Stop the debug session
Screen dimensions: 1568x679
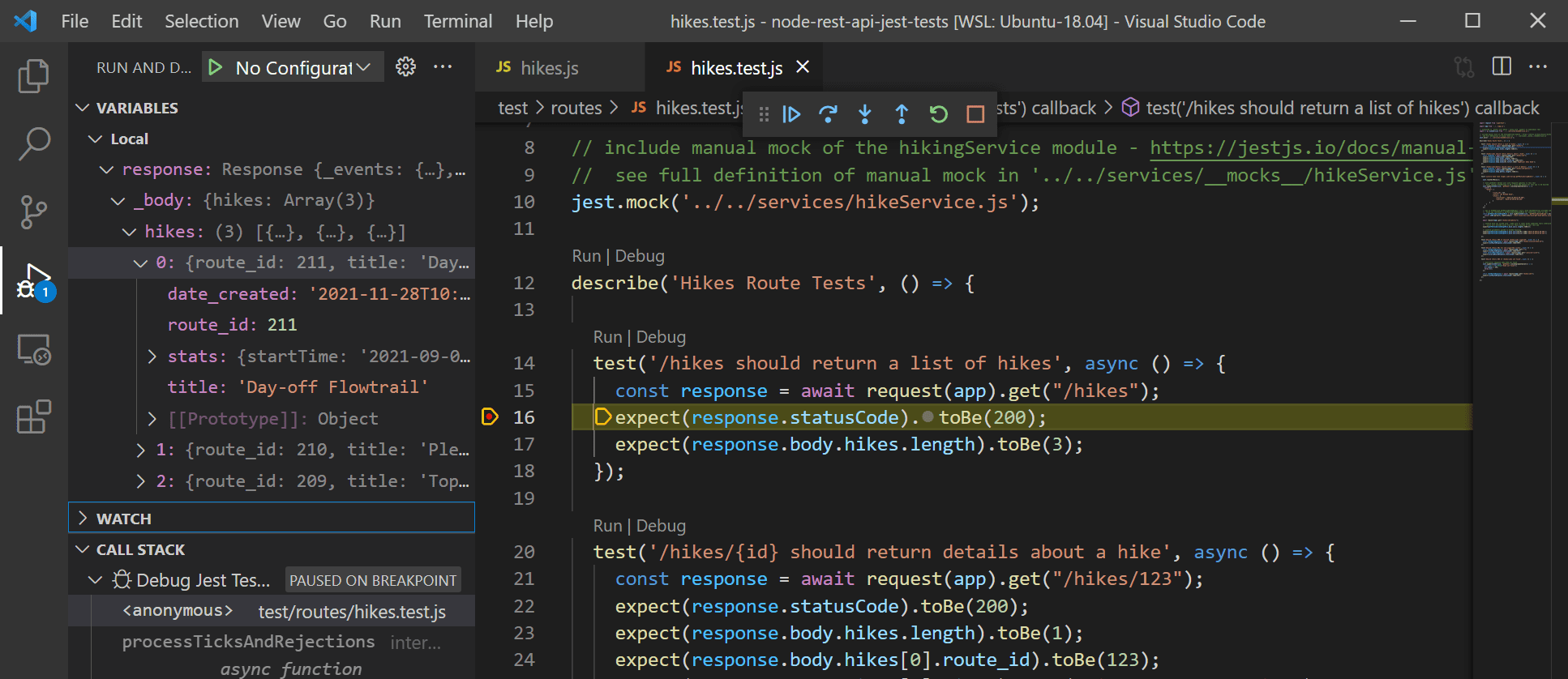[975, 114]
